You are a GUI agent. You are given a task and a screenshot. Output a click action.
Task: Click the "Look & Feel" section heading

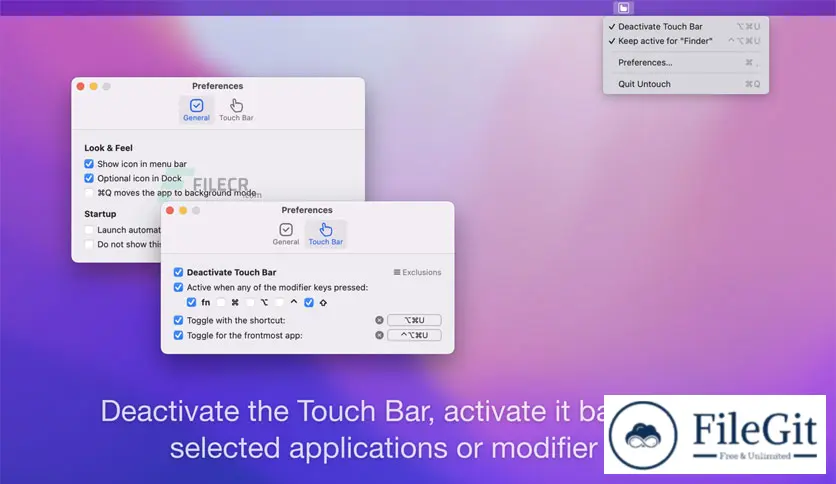(108, 148)
